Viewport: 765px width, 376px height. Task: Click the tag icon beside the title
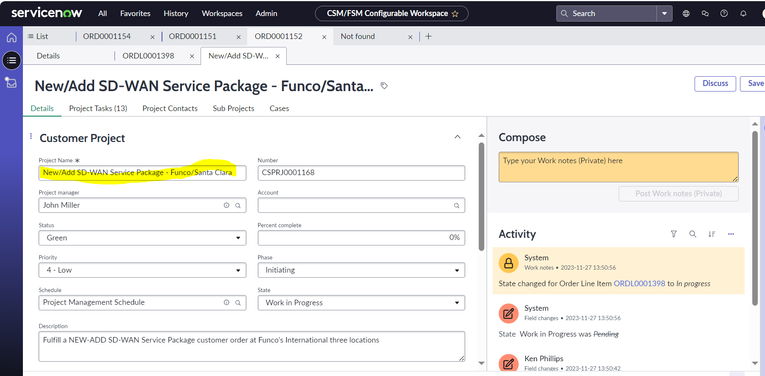pyautogui.click(x=384, y=86)
